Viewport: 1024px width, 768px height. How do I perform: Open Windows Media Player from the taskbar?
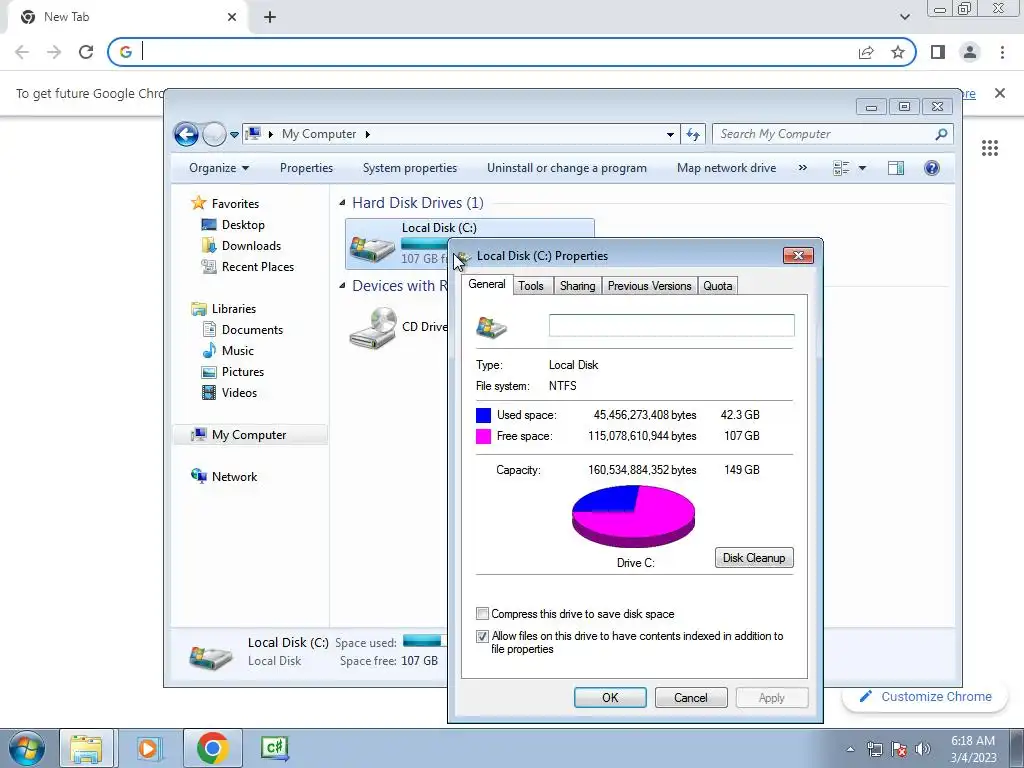point(149,748)
